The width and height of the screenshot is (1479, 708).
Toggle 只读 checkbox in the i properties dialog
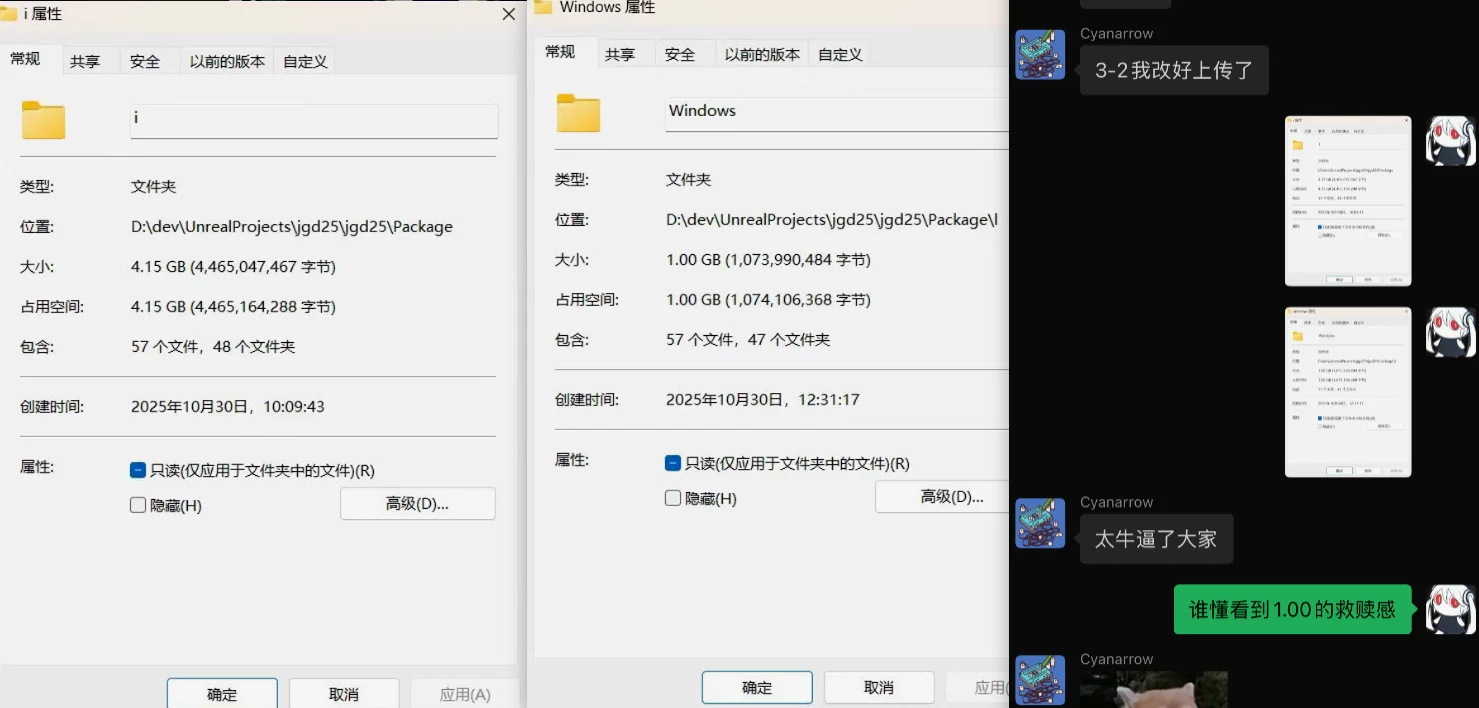coord(138,470)
